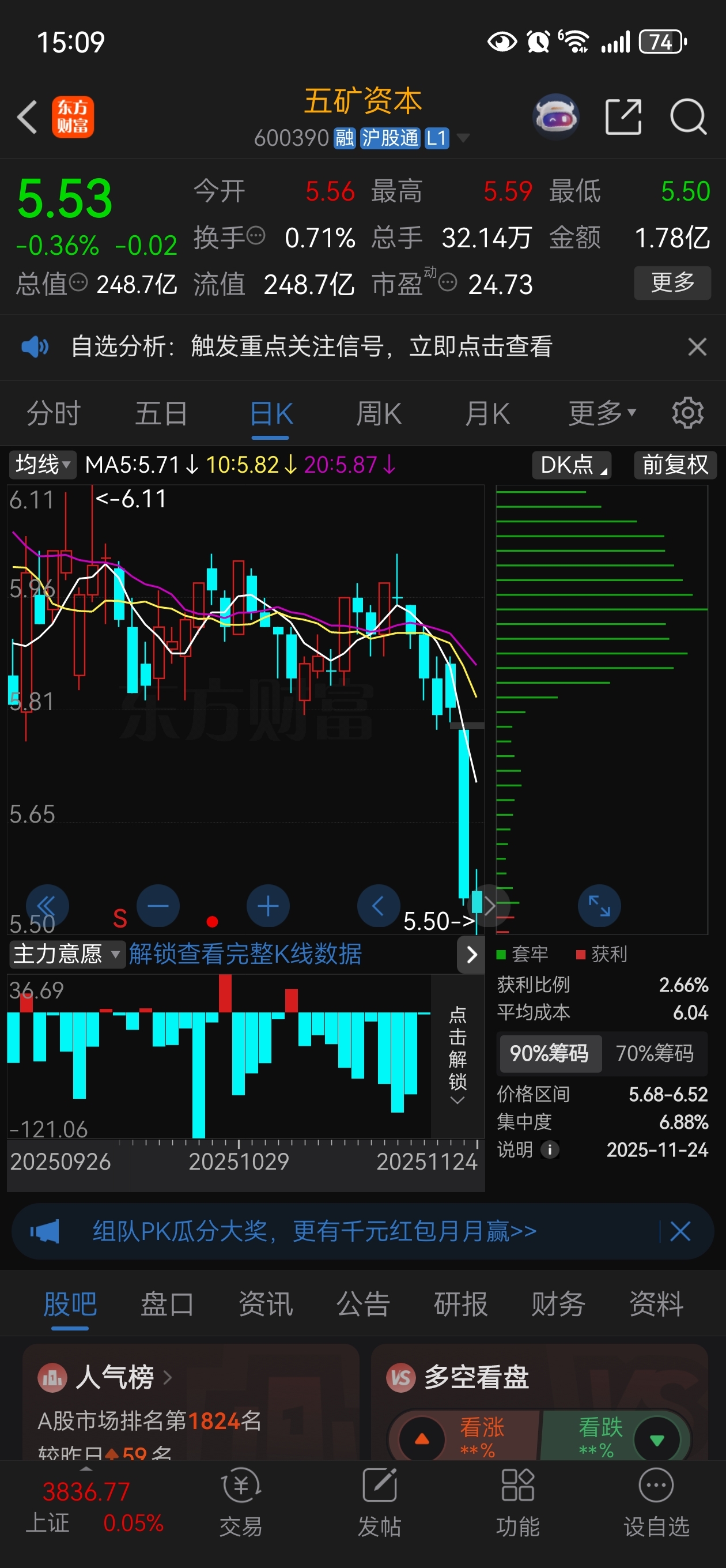Switch to 周K chart tab
726x1568 pixels.
(x=379, y=413)
